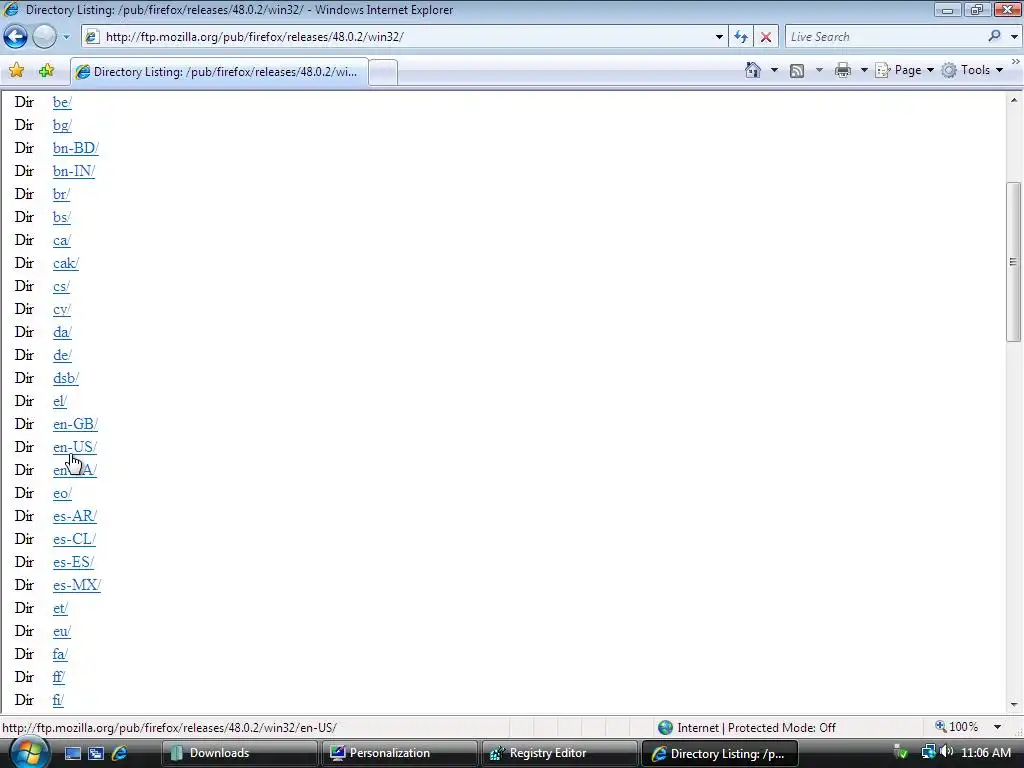Open the fi/ directory link
Screen dimensions: 1024x768
click(58, 700)
